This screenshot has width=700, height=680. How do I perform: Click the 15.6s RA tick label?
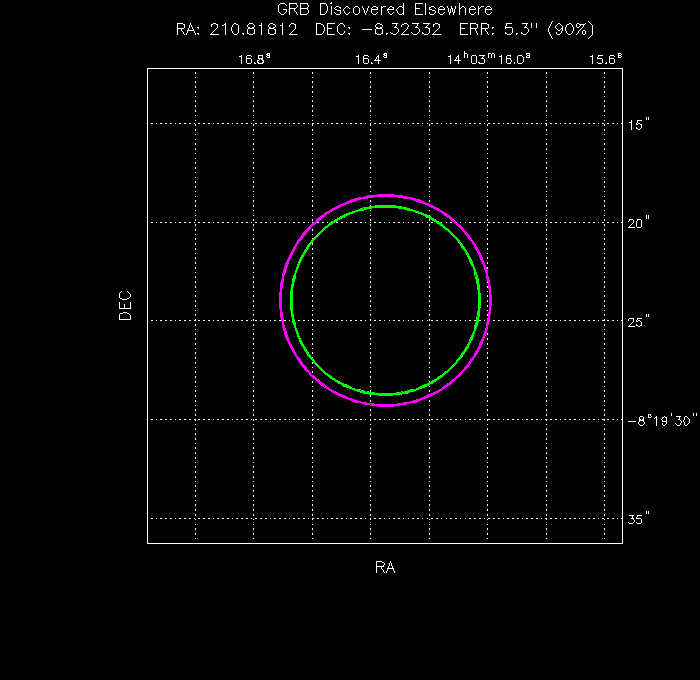pos(605,59)
